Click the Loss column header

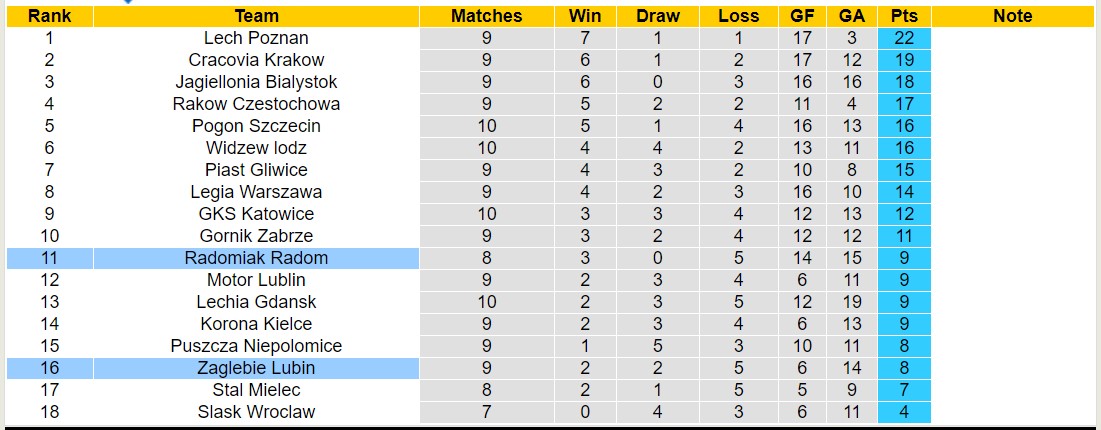pyautogui.click(x=738, y=16)
